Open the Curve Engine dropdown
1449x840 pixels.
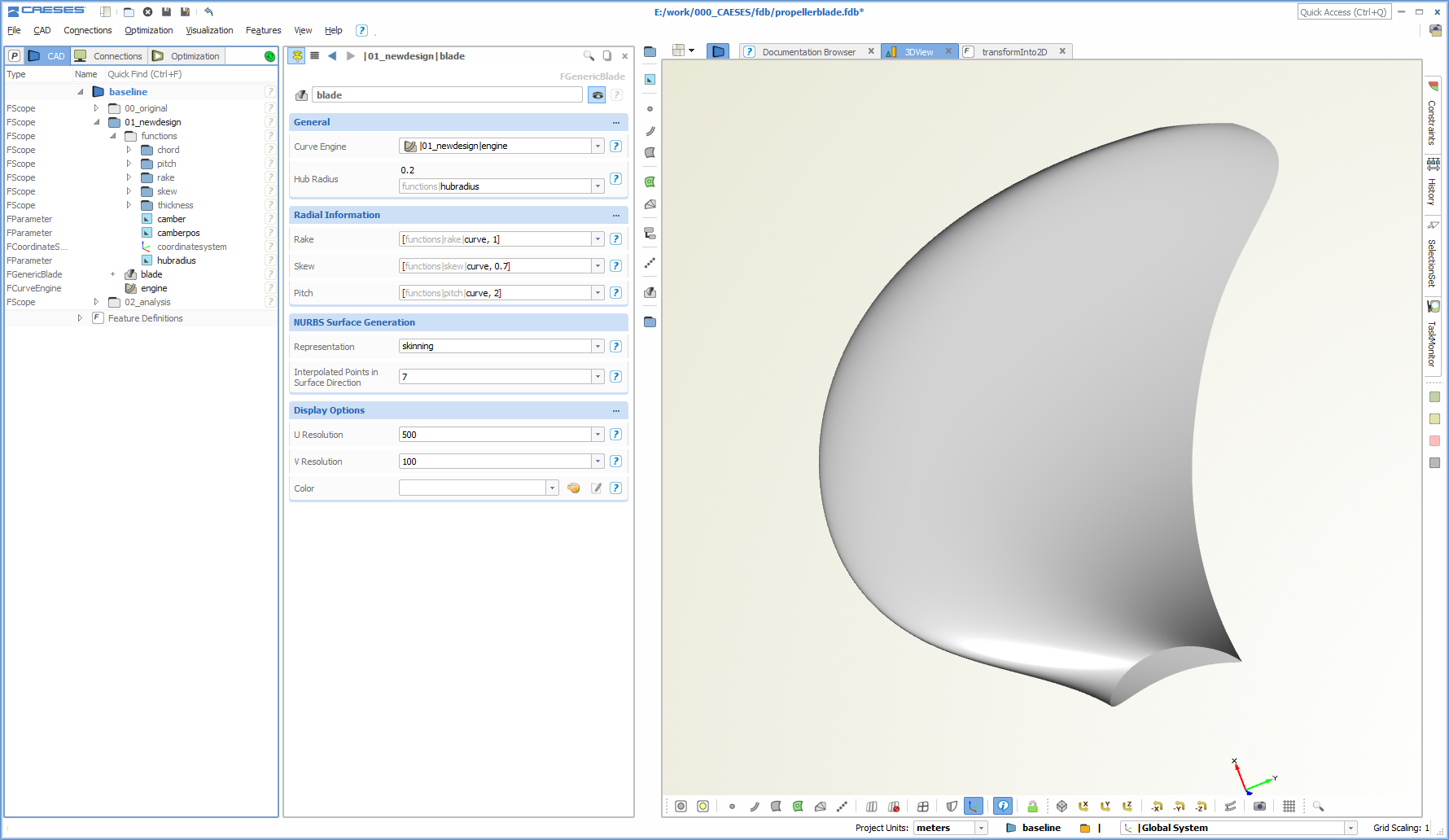(x=598, y=147)
